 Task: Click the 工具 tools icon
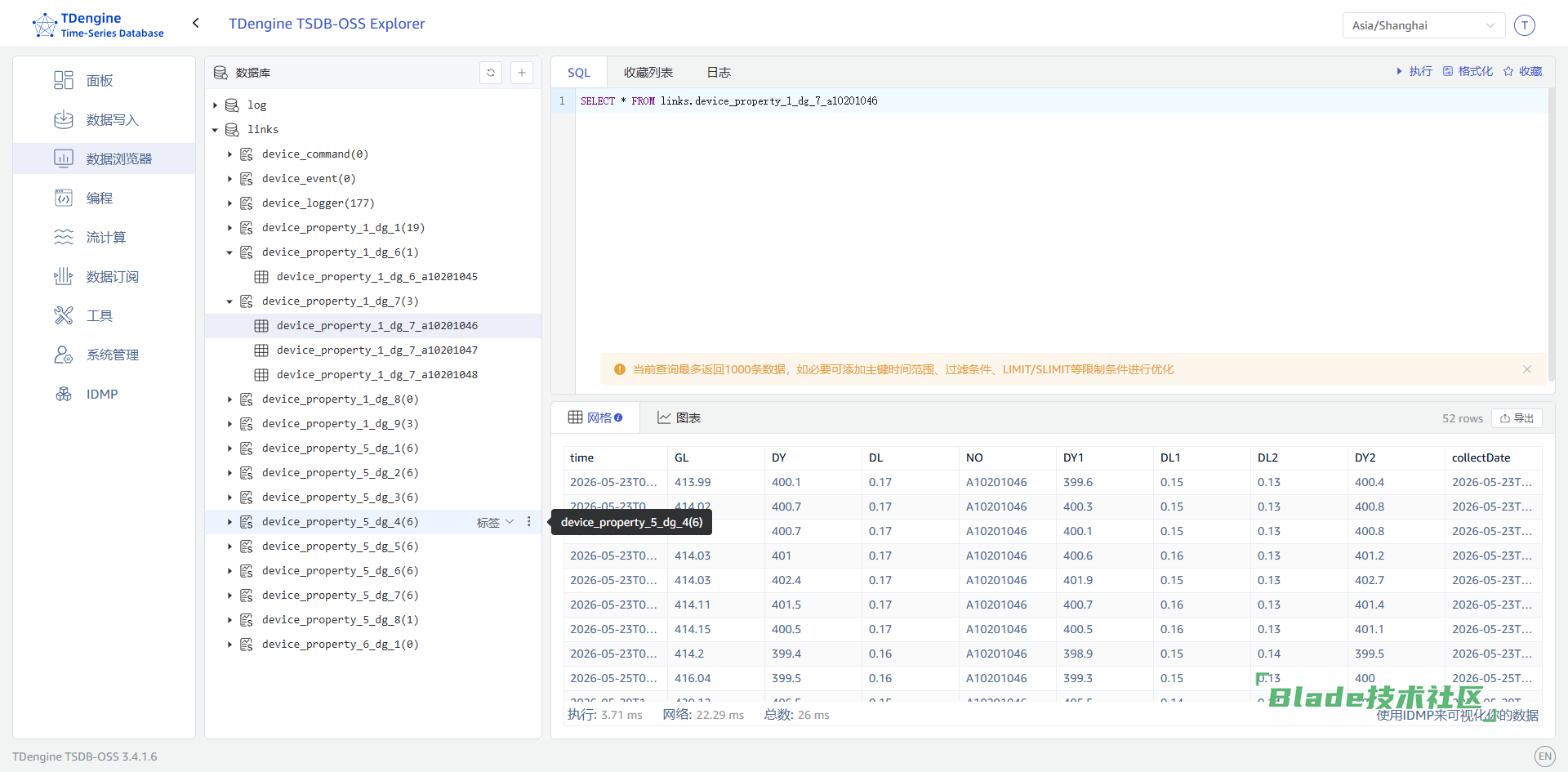(x=64, y=315)
